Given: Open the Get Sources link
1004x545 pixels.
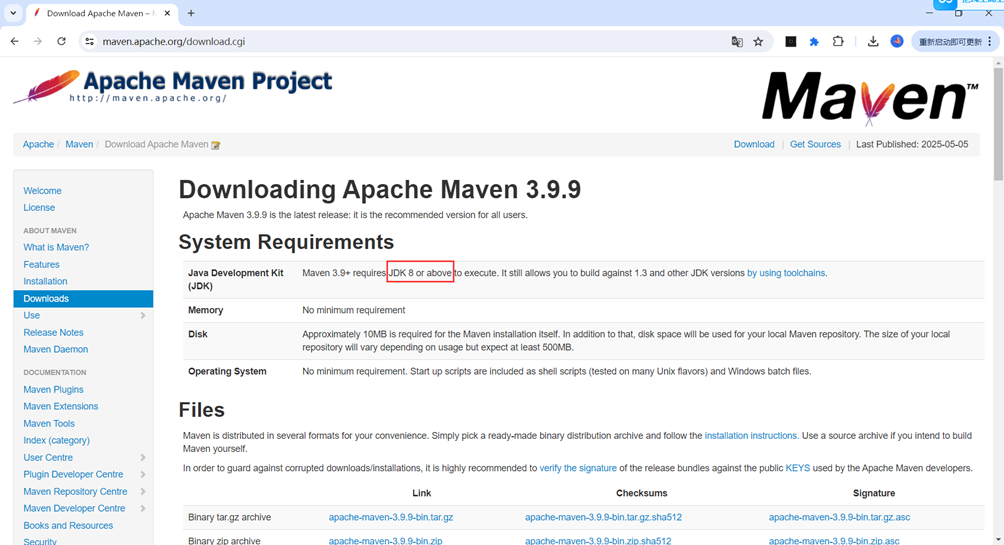Looking at the screenshot, I should (x=815, y=145).
